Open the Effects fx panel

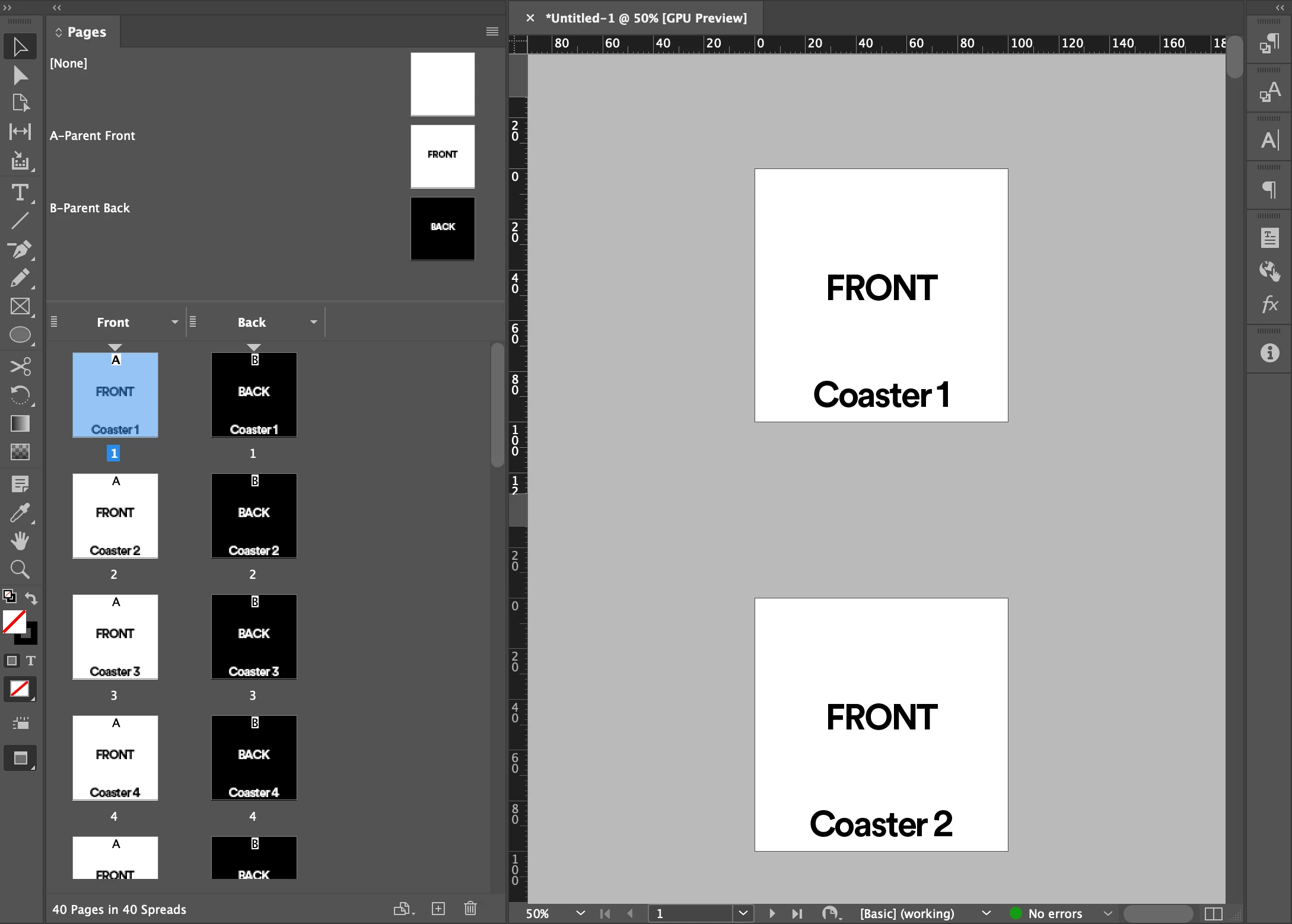click(1269, 304)
